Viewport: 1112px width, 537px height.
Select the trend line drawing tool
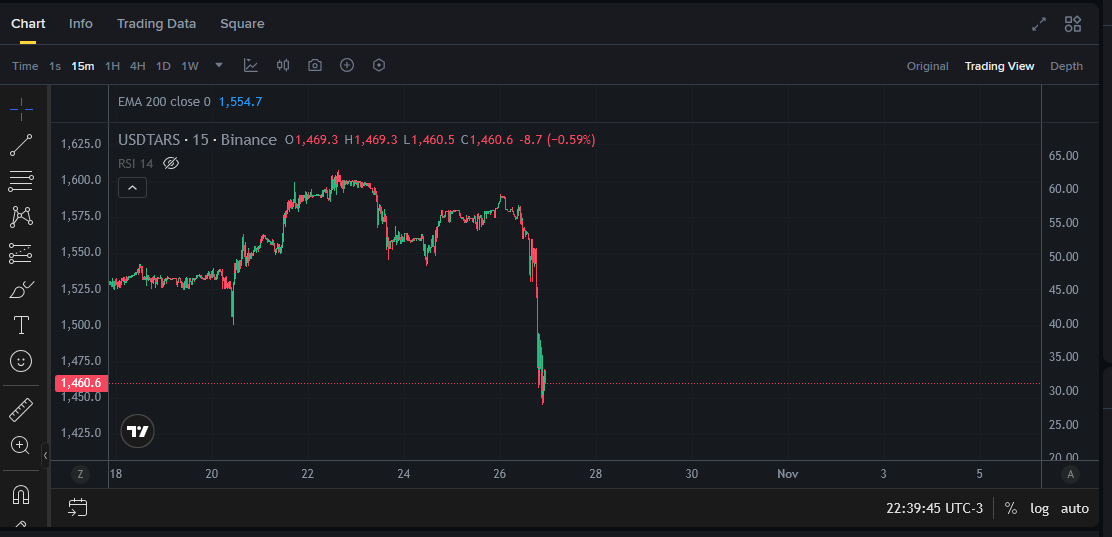(x=21, y=145)
